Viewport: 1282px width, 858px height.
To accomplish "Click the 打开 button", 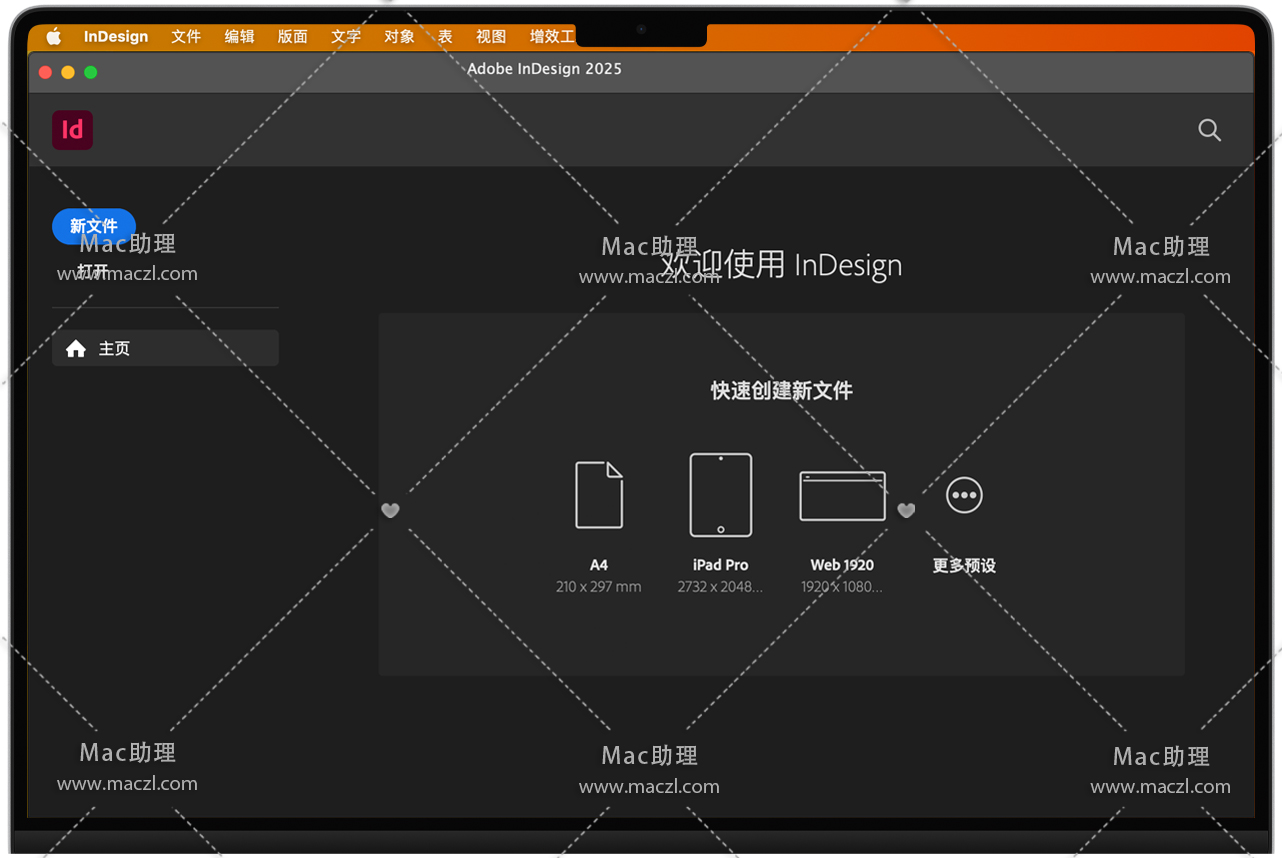I will pyautogui.click(x=93, y=271).
